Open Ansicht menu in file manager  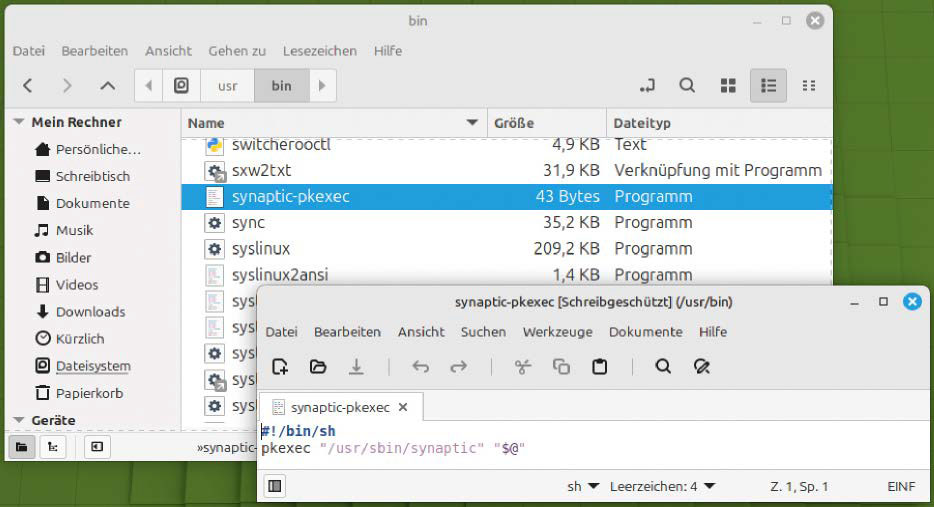click(169, 51)
